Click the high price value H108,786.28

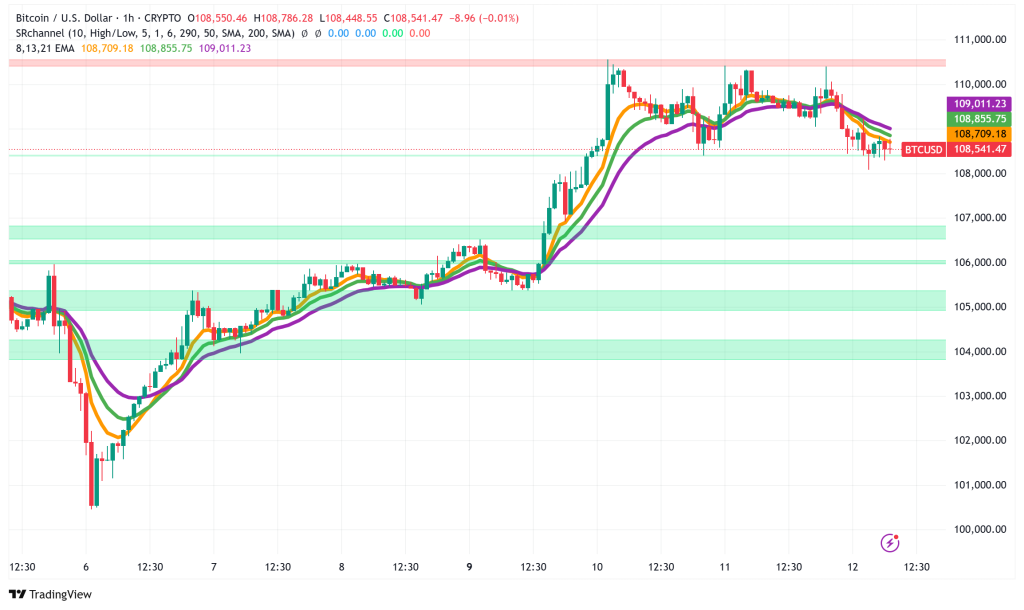[x=283, y=18]
